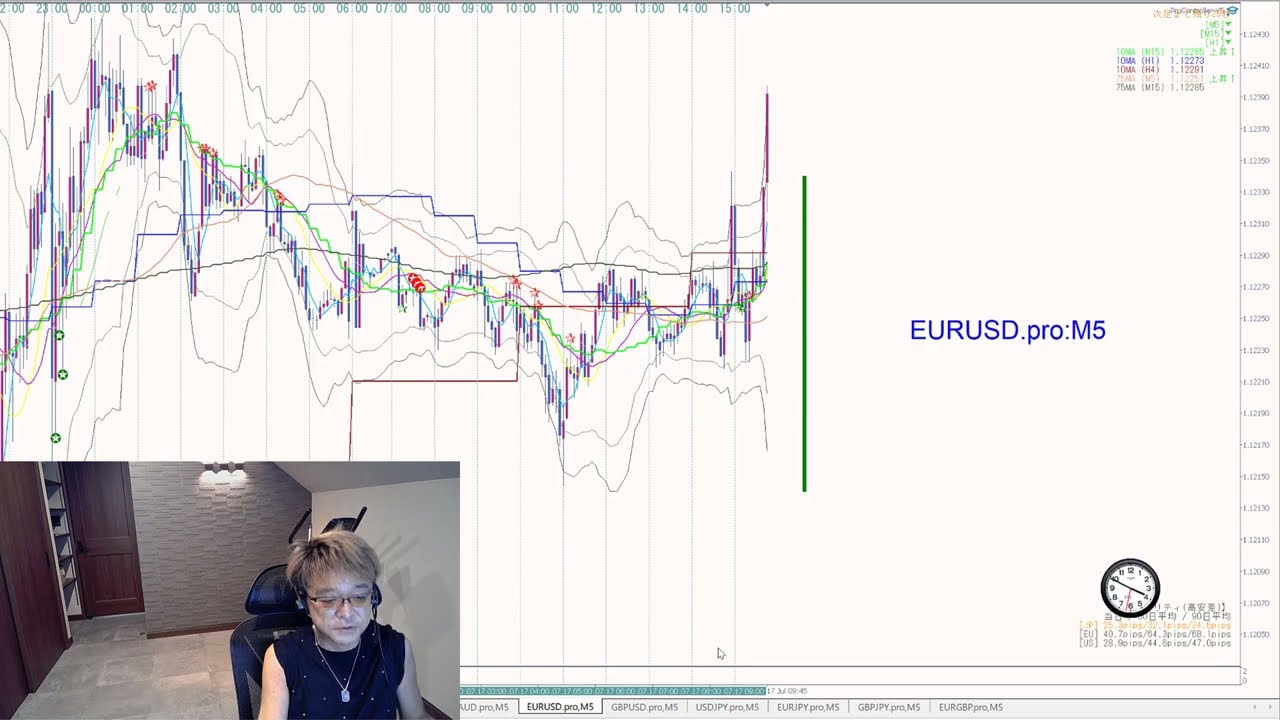Select the EURGBP.pro,M5 chart tab
This screenshot has width=1280, height=720.
coord(970,707)
